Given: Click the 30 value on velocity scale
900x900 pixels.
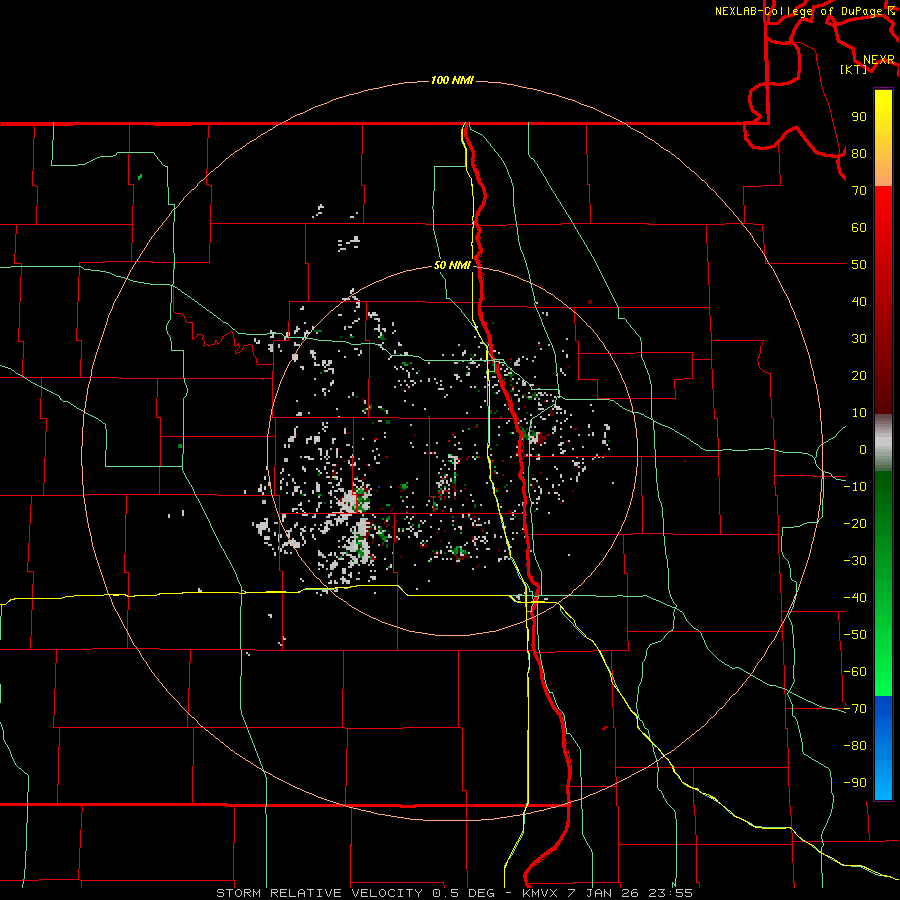Looking at the screenshot, I should click(859, 339).
